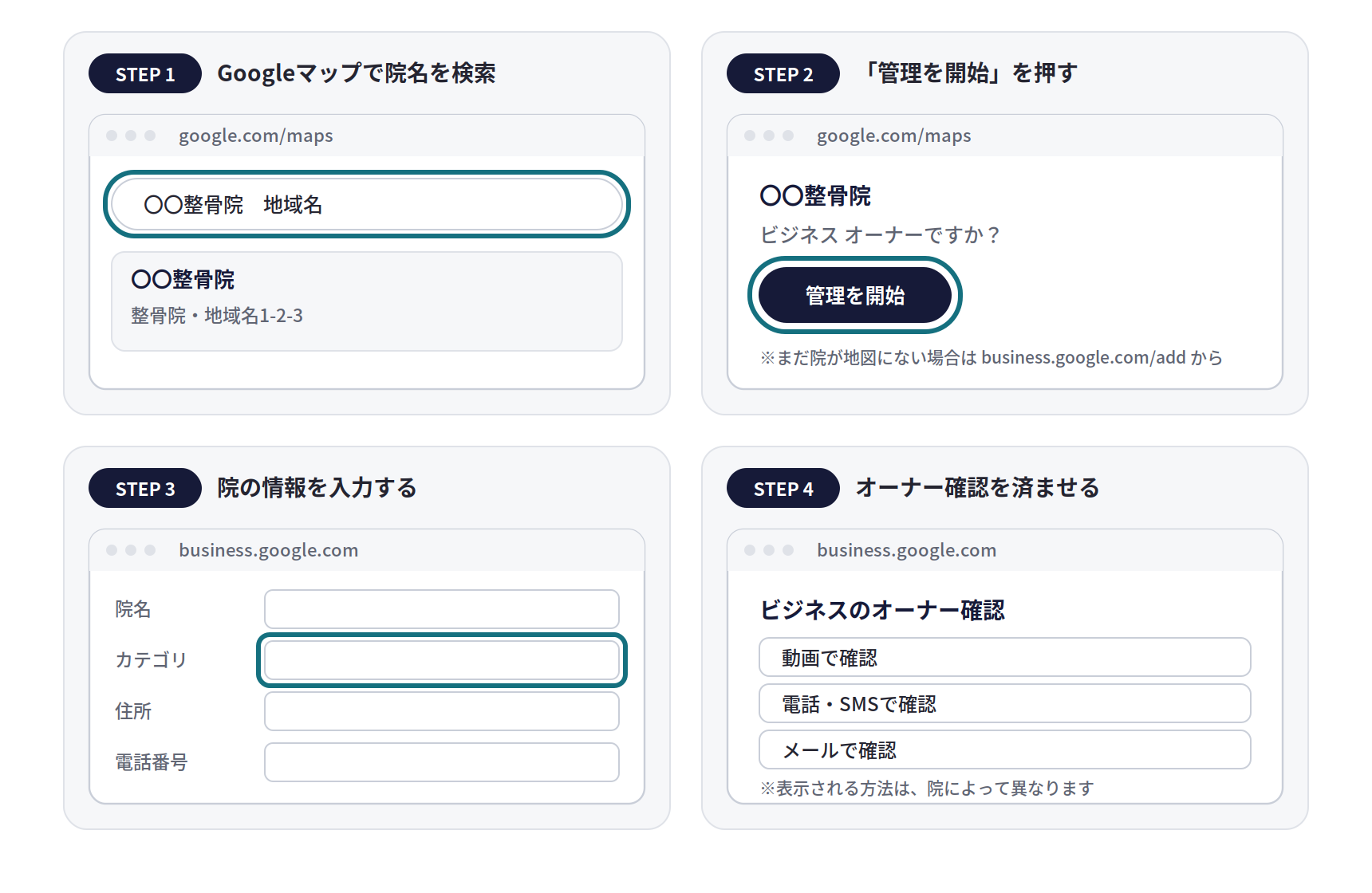Click the note mentioning business.google.com/add
Screen dimensions: 1372x893
click(992, 358)
